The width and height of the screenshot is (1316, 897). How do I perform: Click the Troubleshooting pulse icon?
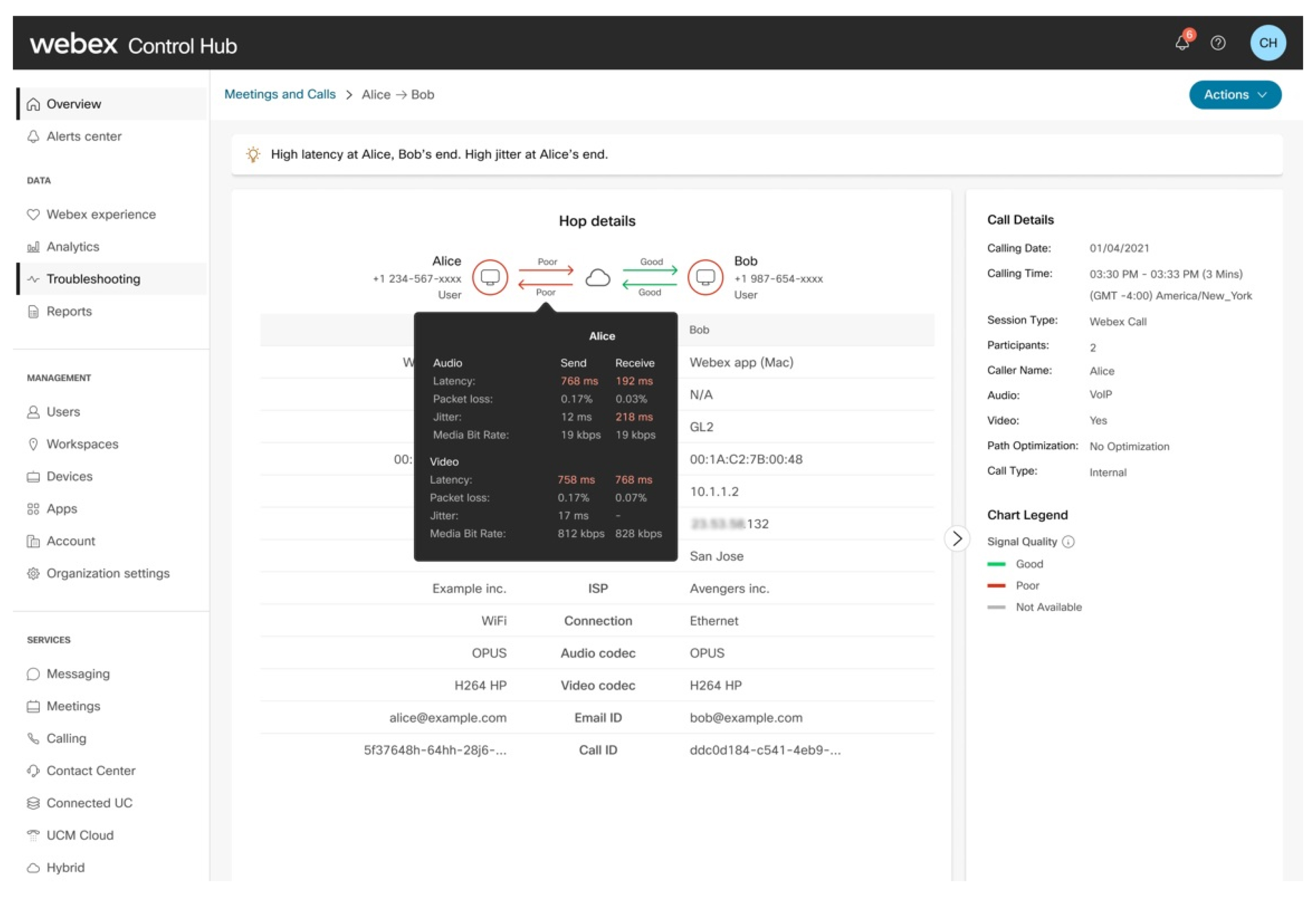33,279
